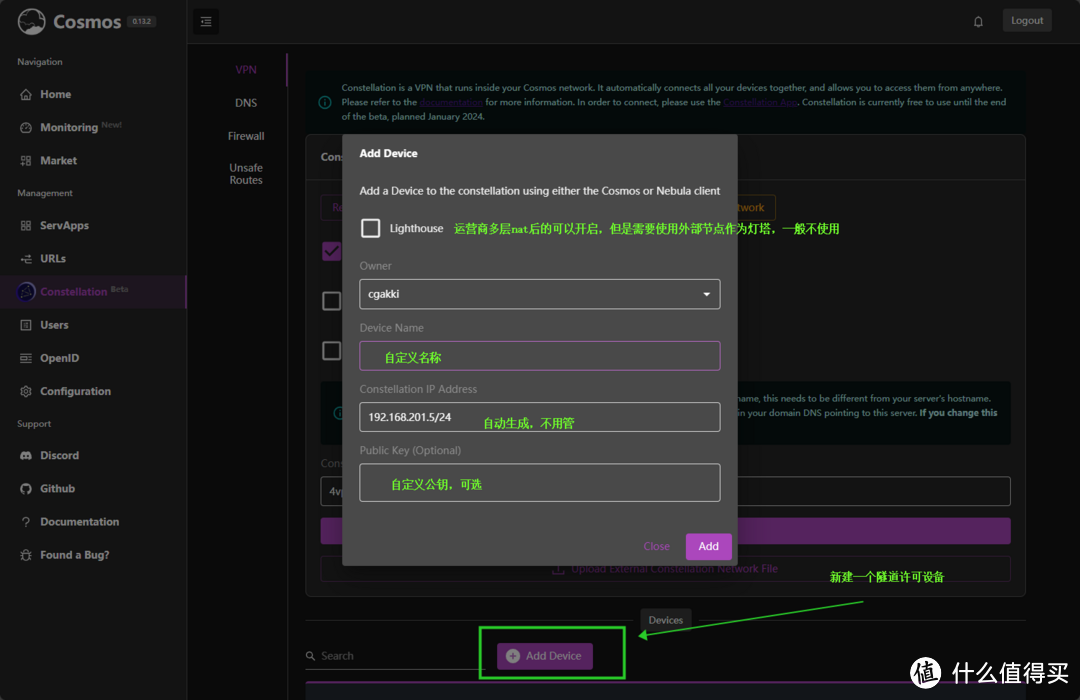This screenshot has width=1080, height=700.
Task: Click the Found a Bug icon
Action: click(26, 555)
